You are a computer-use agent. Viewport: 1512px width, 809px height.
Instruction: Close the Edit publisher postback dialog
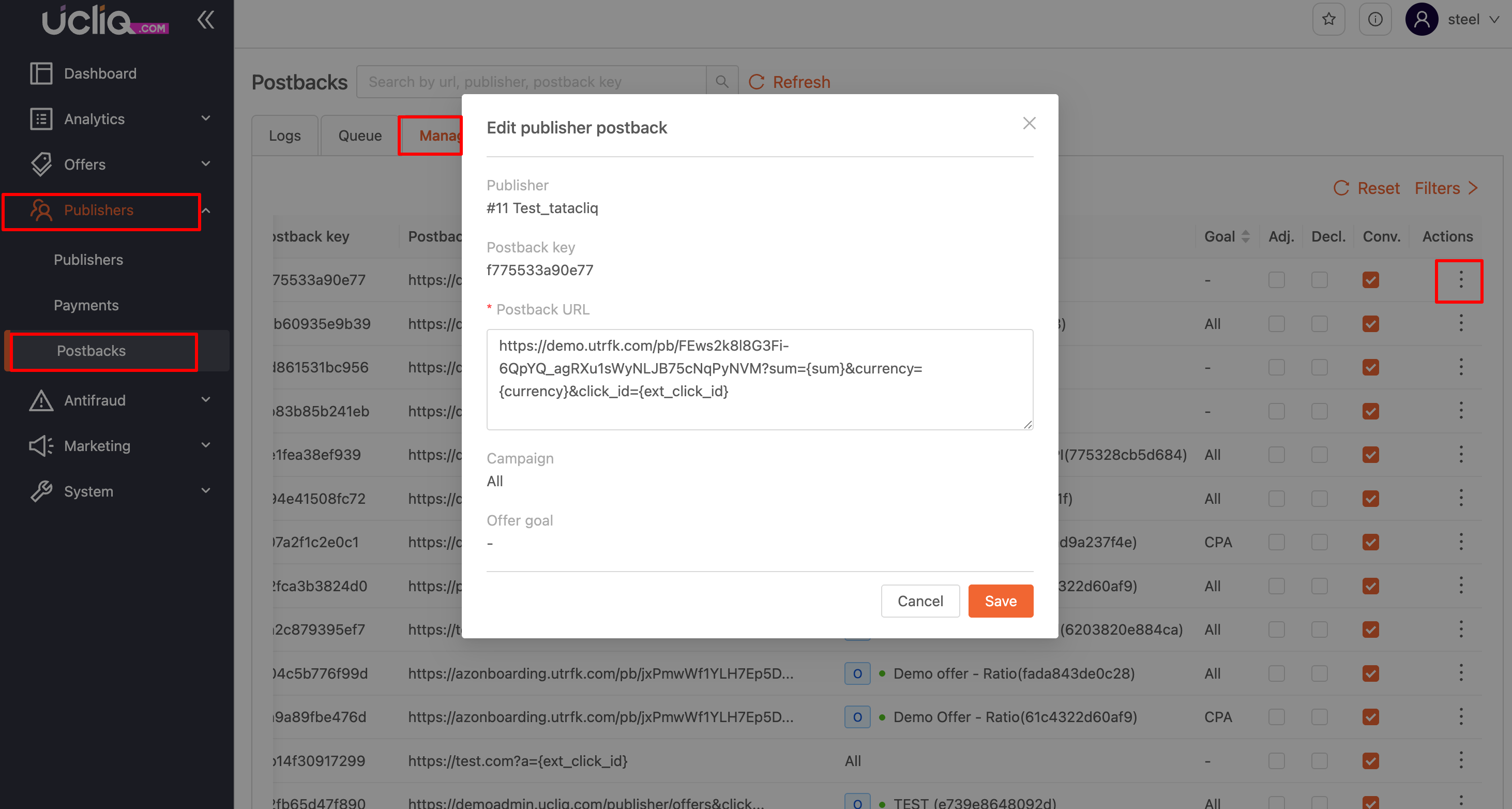pos(1029,123)
